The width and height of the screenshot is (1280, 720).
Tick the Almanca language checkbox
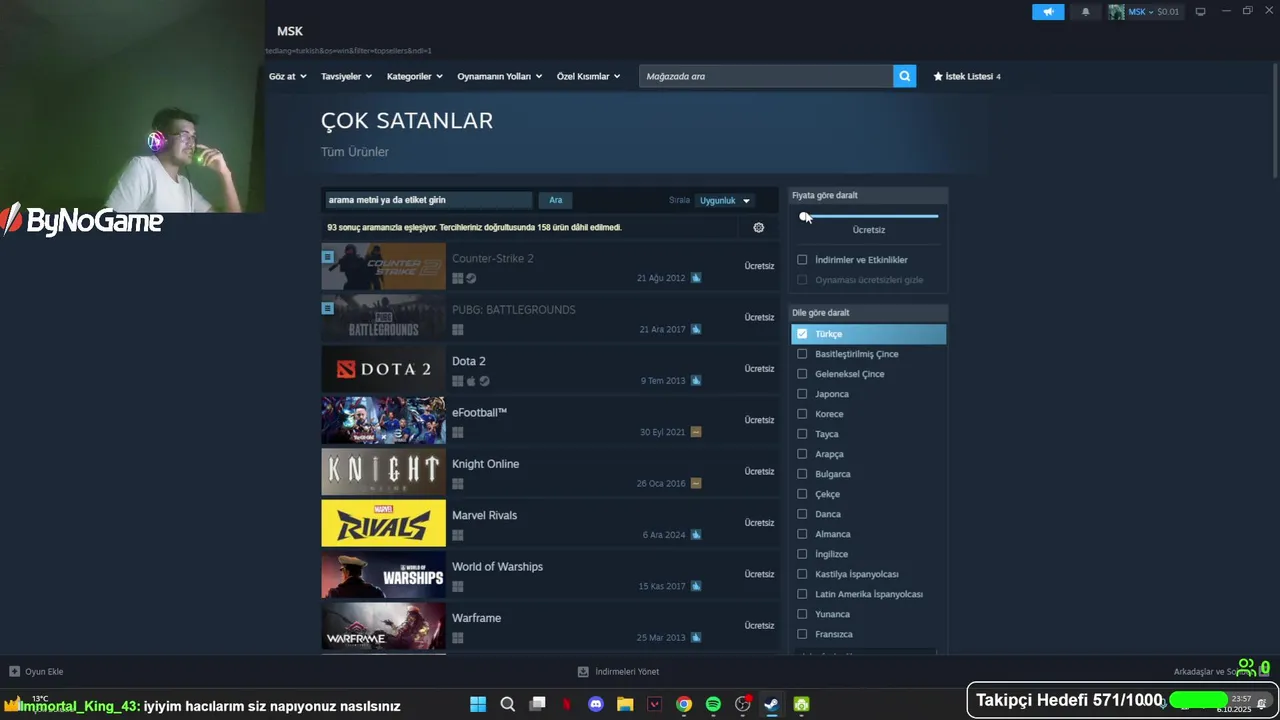pos(802,534)
